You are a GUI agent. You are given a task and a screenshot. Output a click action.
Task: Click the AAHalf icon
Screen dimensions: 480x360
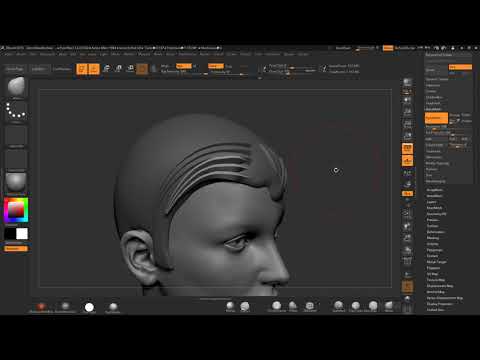(x=407, y=136)
